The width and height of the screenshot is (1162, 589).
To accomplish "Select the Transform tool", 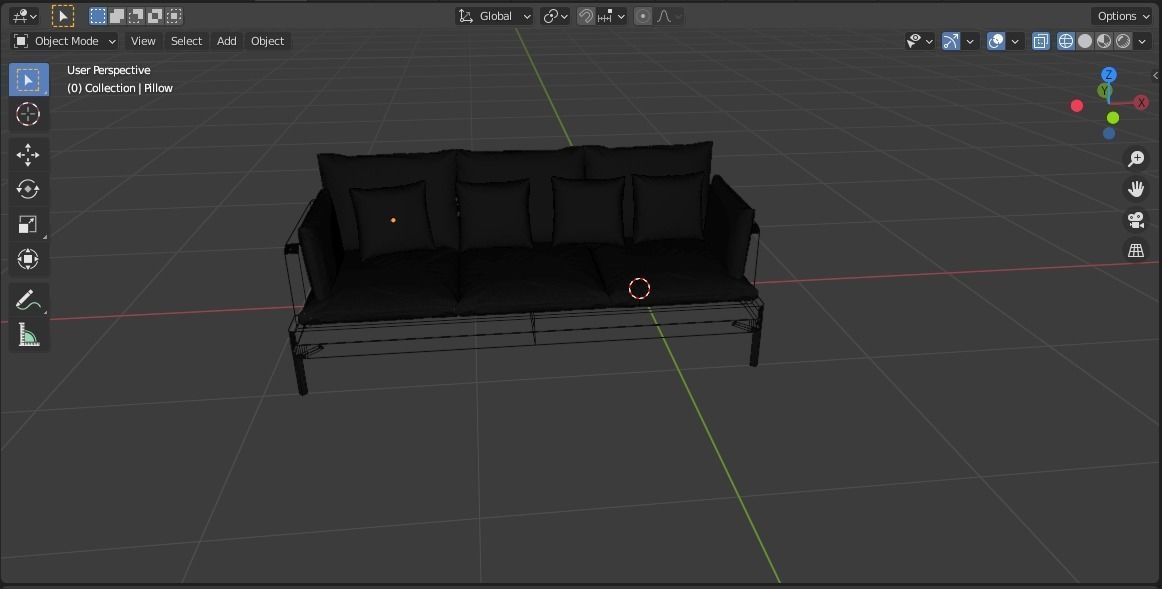I will point(28,259).
